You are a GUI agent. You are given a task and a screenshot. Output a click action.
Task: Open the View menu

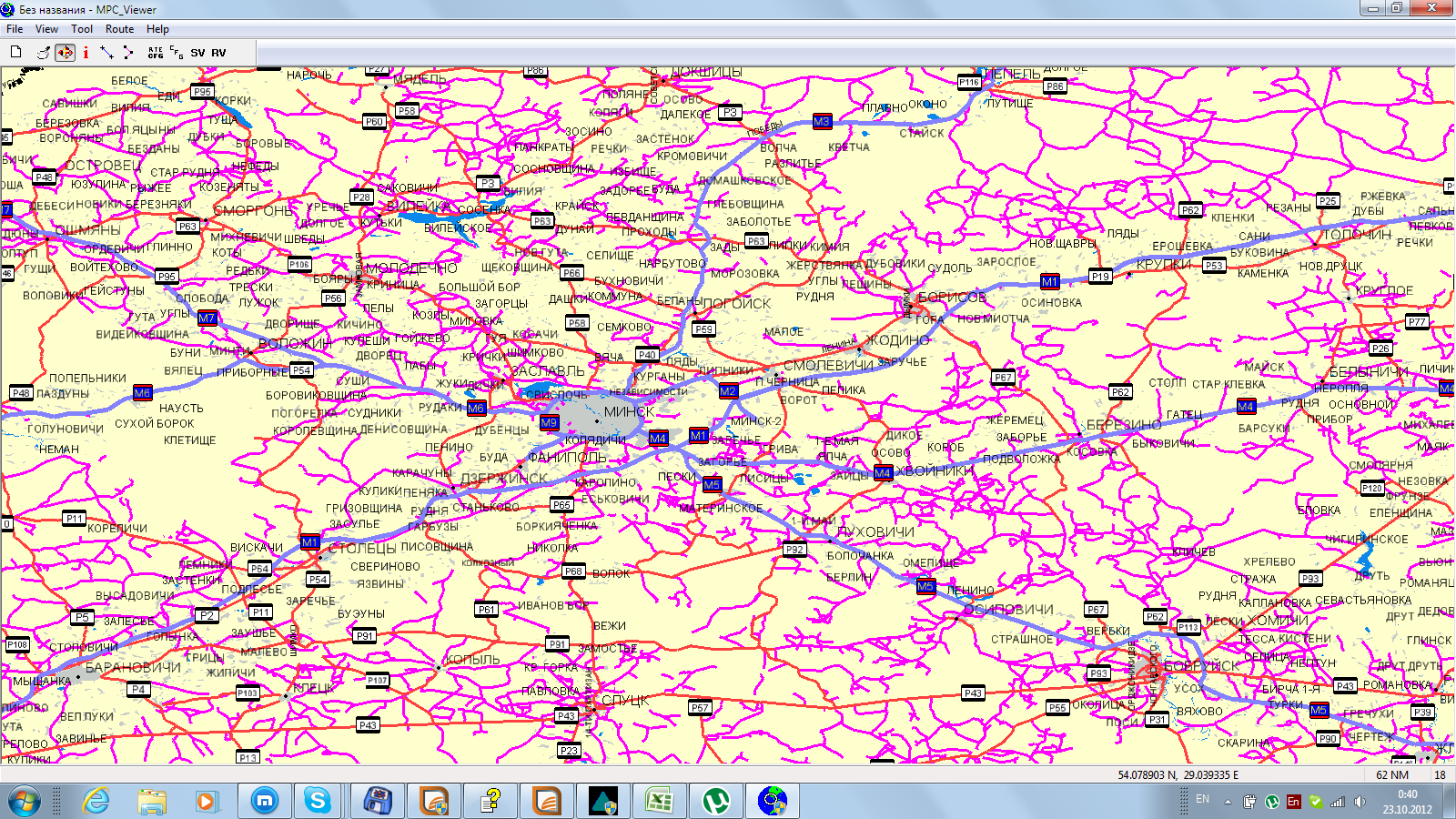46,29
